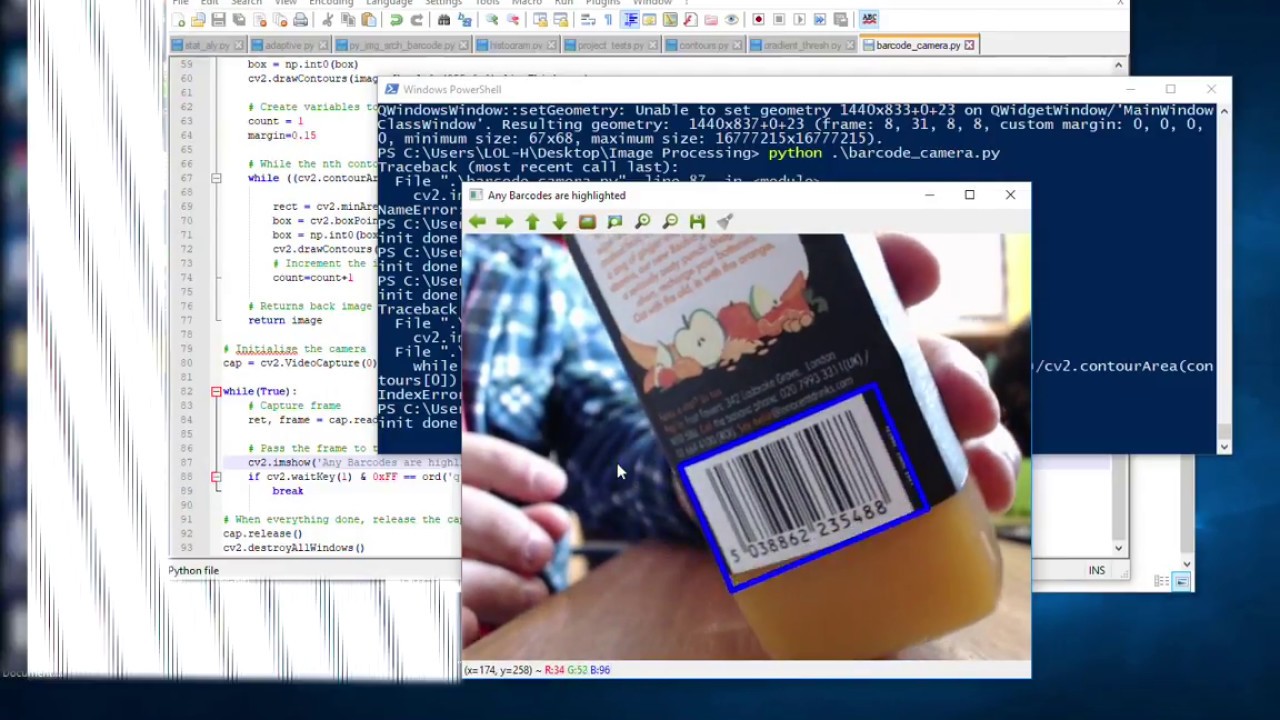The width and height of the screenshot is (1280, 720).
Task: Collapse the if block fold at line 88
Action: point(216,477)
